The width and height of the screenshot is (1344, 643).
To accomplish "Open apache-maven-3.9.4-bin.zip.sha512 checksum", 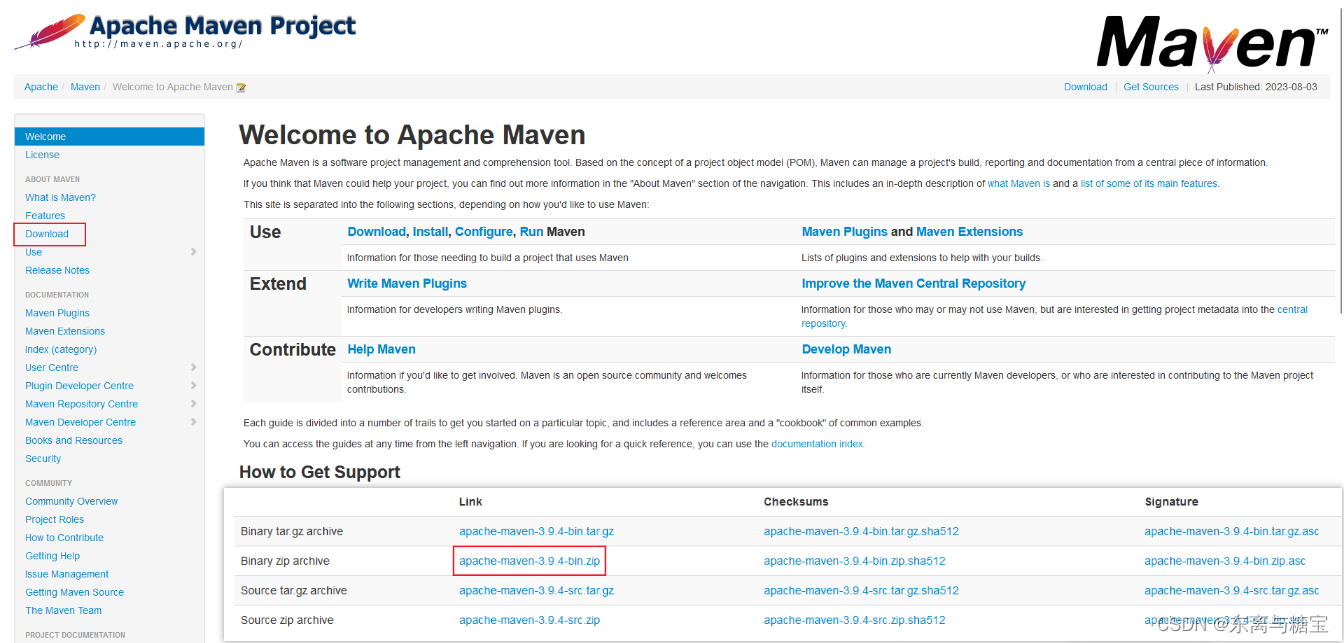I will click(854, 562).
